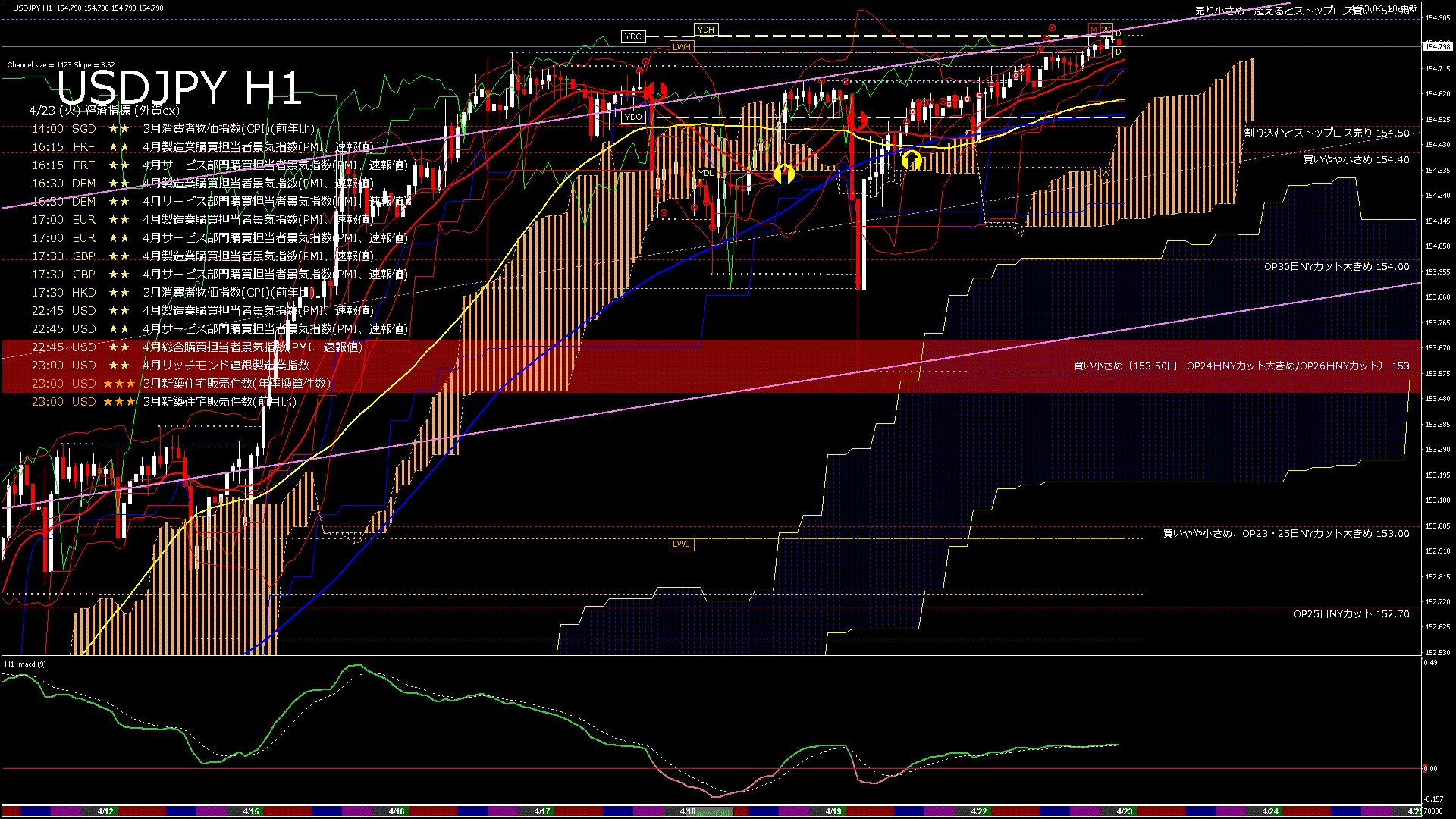This screenshot has height=819, width=1456.
Task: Click the second yellow up-arrow marker near 4/19
Action: (x=912, y=159)
